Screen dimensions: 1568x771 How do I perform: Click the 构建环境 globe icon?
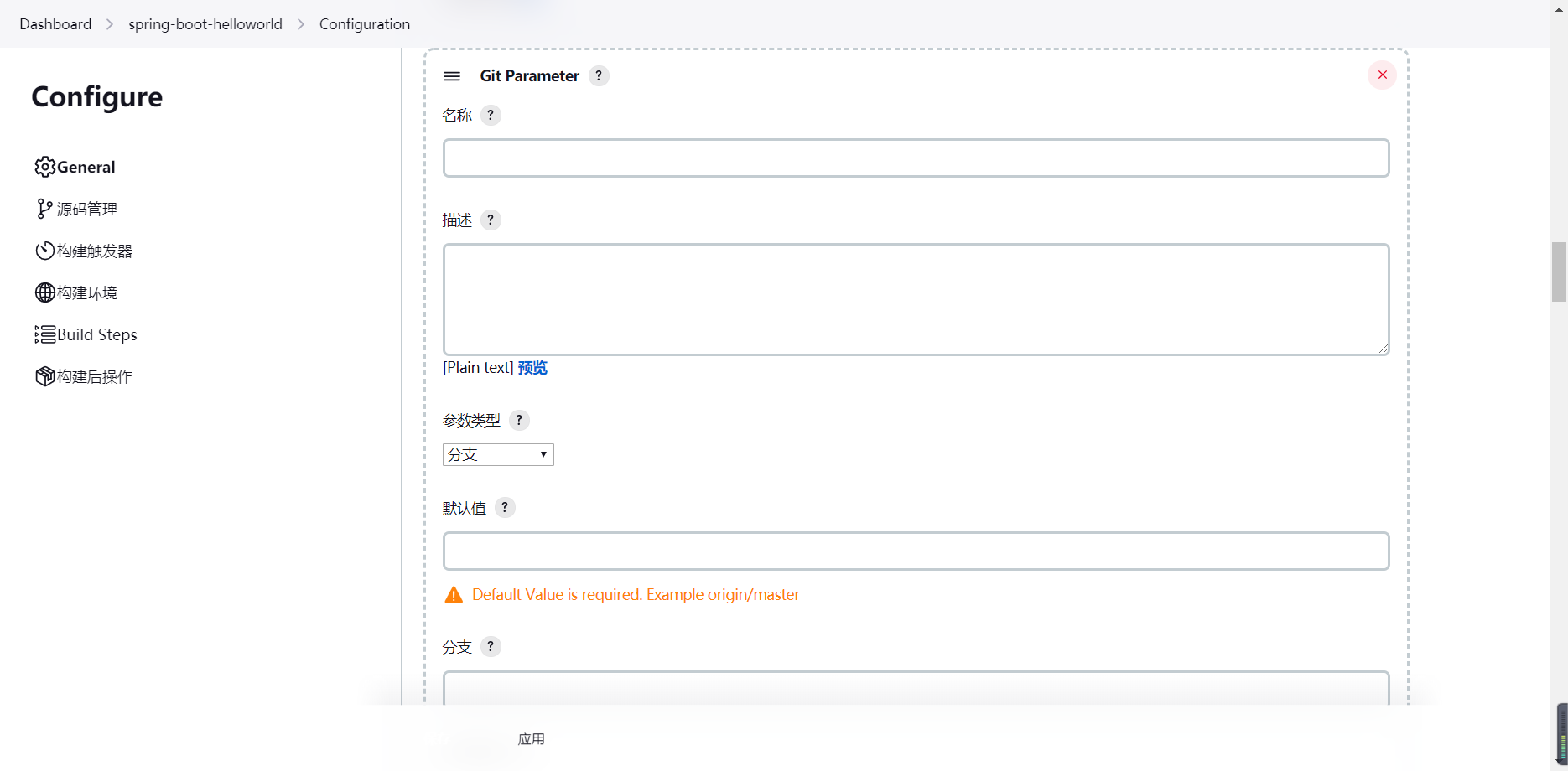click(45, 292)
